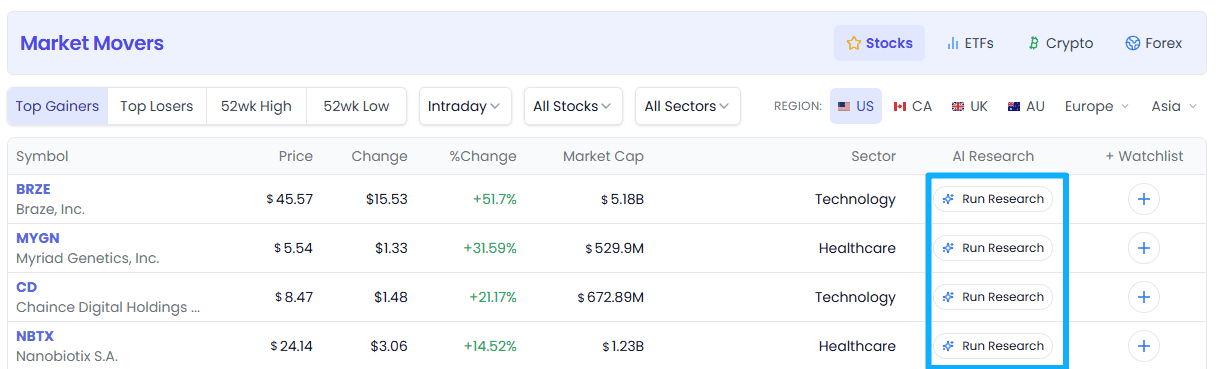Viewport: 1218px width, 369px height.
Task: Sort by the Market Cap column header
Action: 603,156
